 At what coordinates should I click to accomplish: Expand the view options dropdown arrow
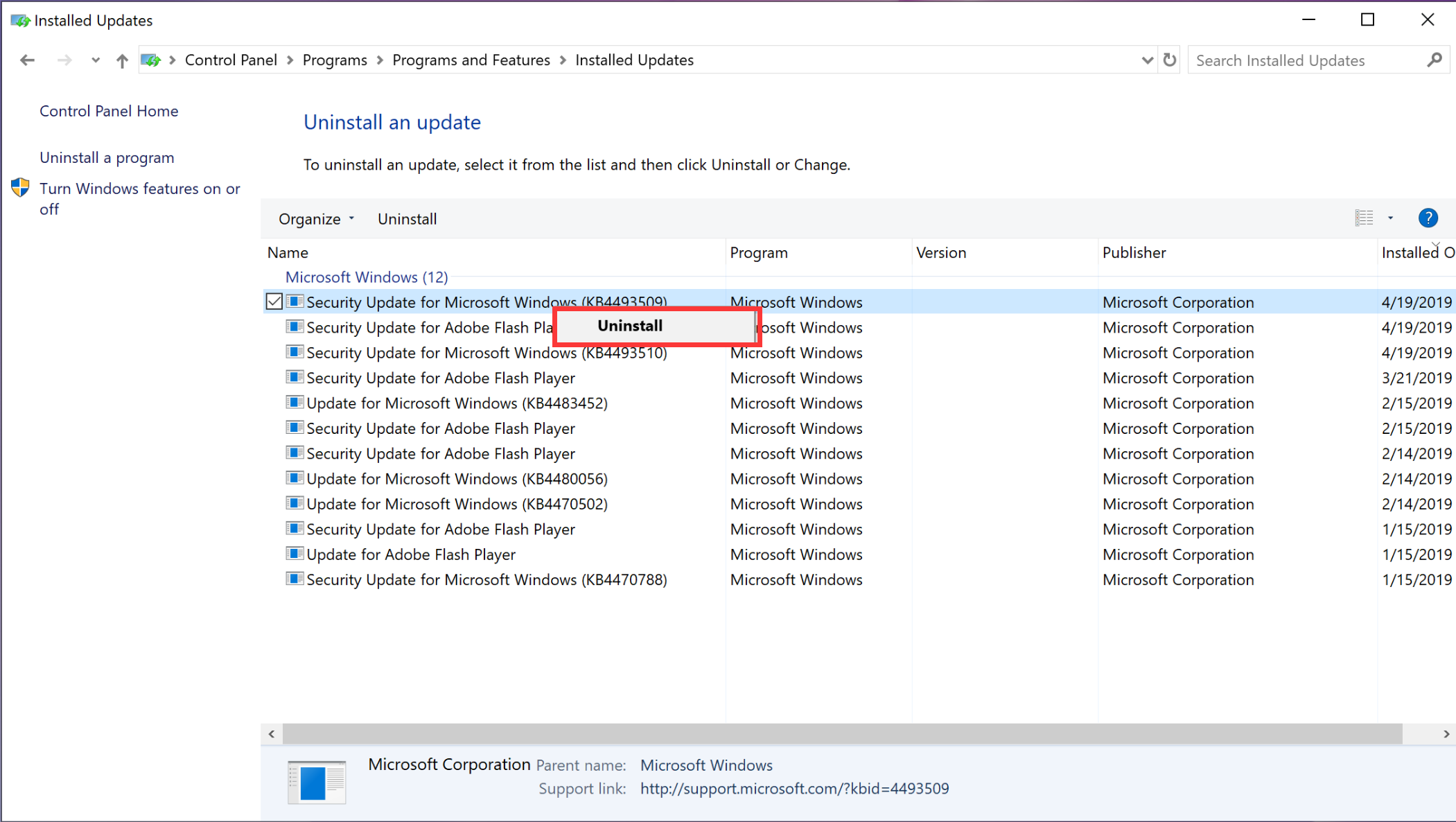(x=1390, y=218)
